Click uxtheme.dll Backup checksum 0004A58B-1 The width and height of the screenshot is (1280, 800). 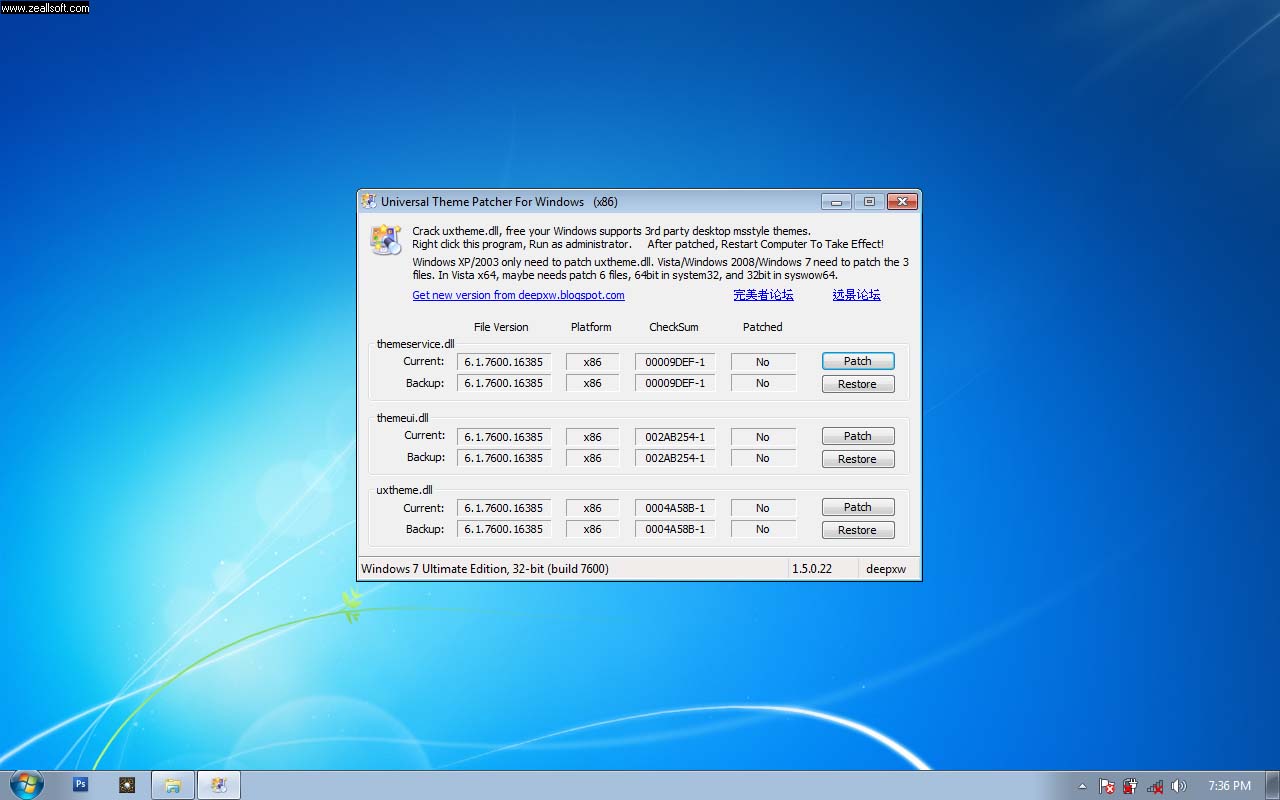(675, 529)
